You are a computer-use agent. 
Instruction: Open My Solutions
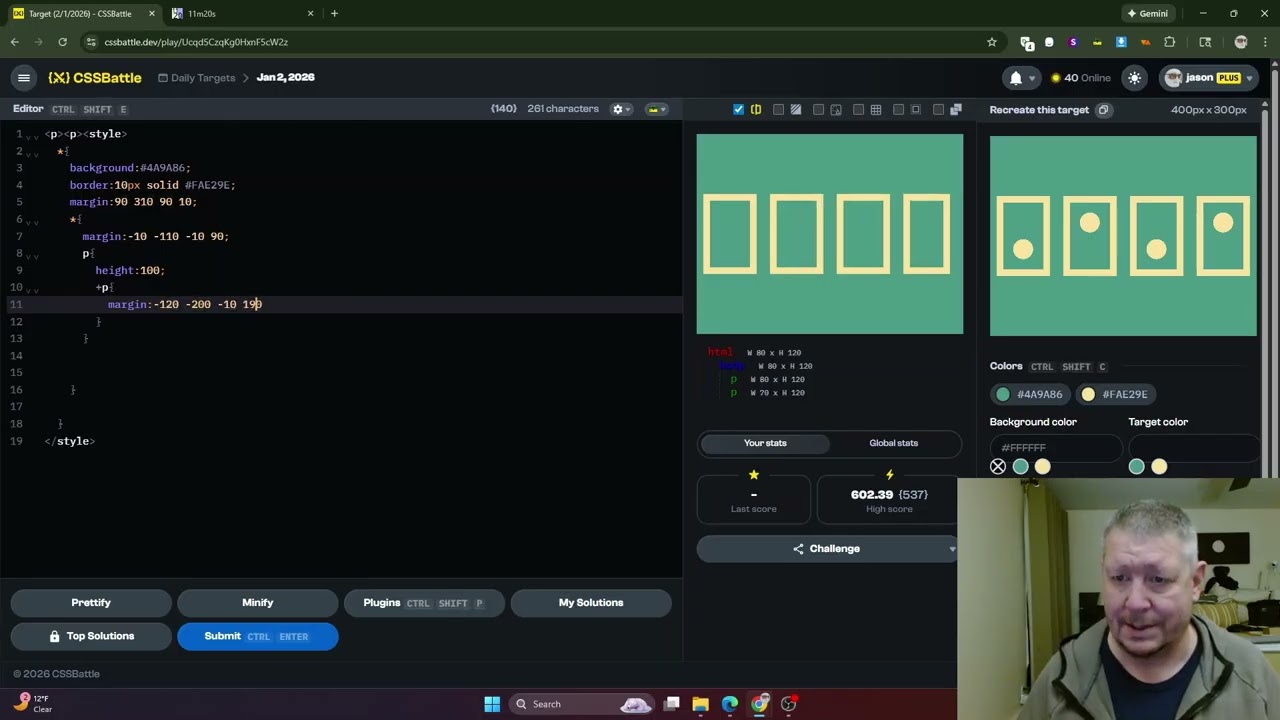[x=591, y=603]
